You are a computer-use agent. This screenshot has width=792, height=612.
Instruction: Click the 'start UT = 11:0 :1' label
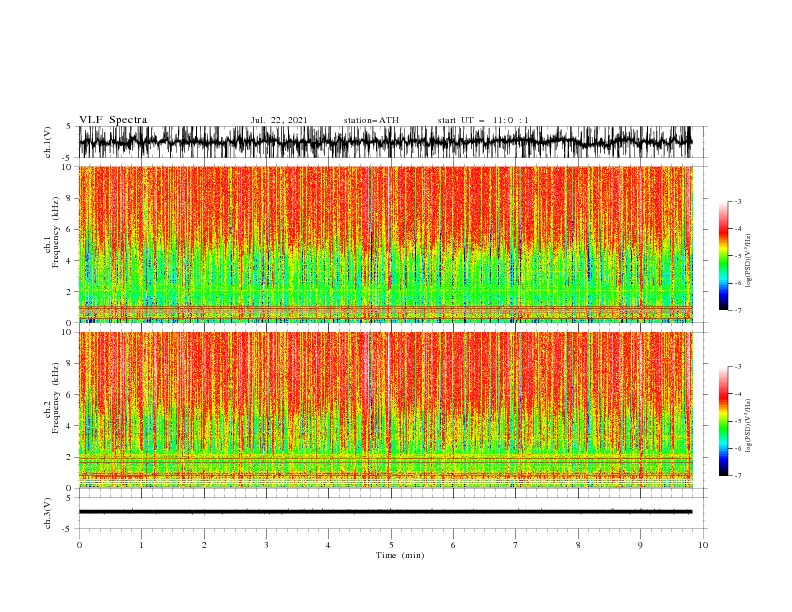point(483,120)
